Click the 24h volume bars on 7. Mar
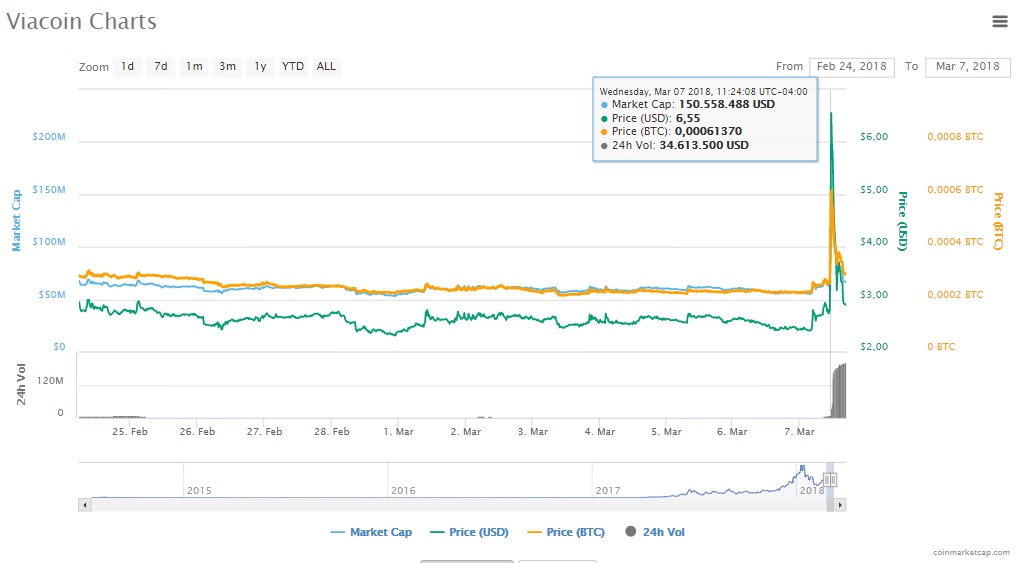The height and width of the screenshot is (563, 1033). (x=839, y=390)
